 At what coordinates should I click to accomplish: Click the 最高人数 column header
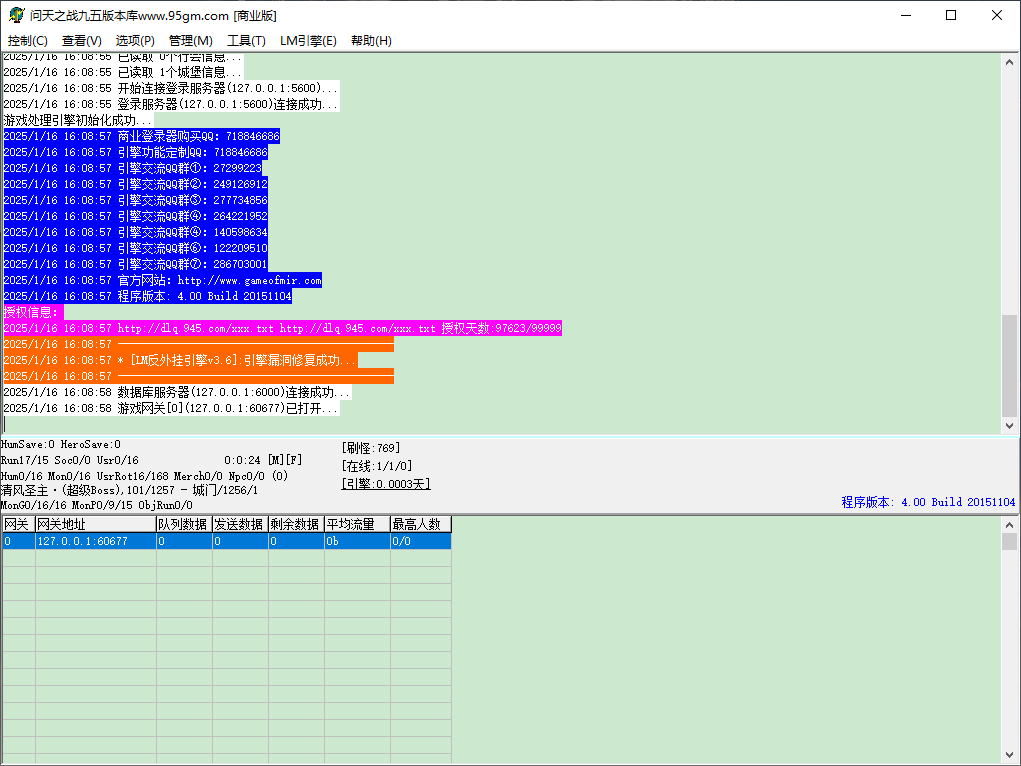[x=421, y=524]
